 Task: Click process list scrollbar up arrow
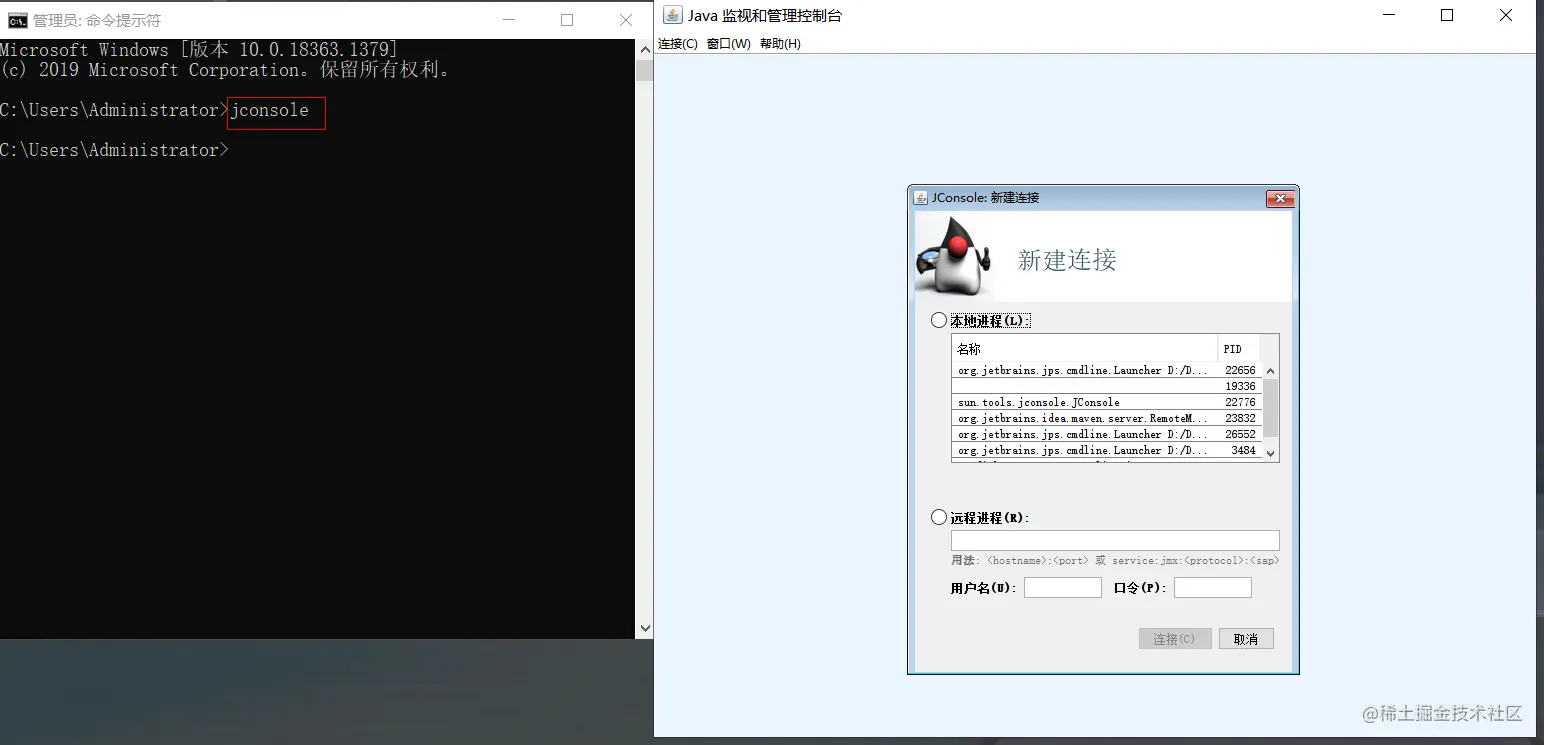pyautogui.click(x=1271, y=370)
